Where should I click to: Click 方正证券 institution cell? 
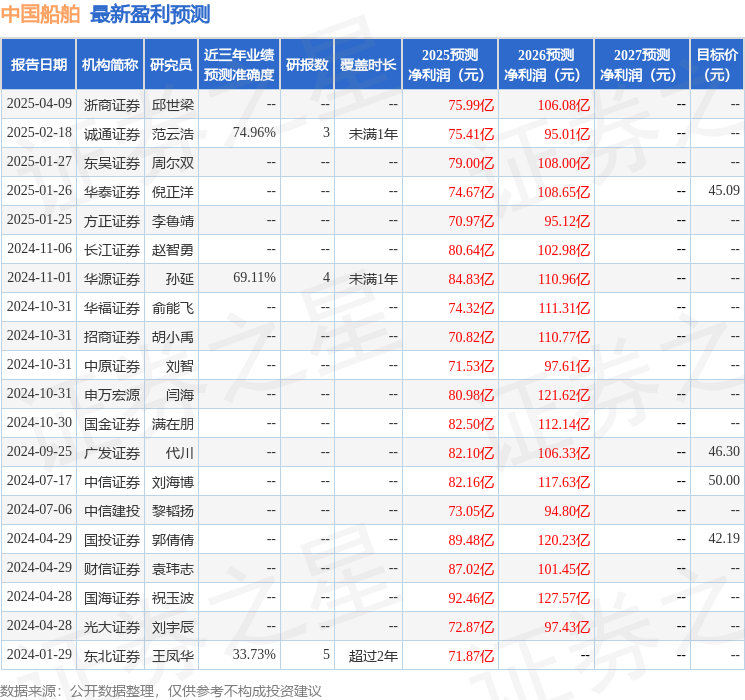pos(112,221)
